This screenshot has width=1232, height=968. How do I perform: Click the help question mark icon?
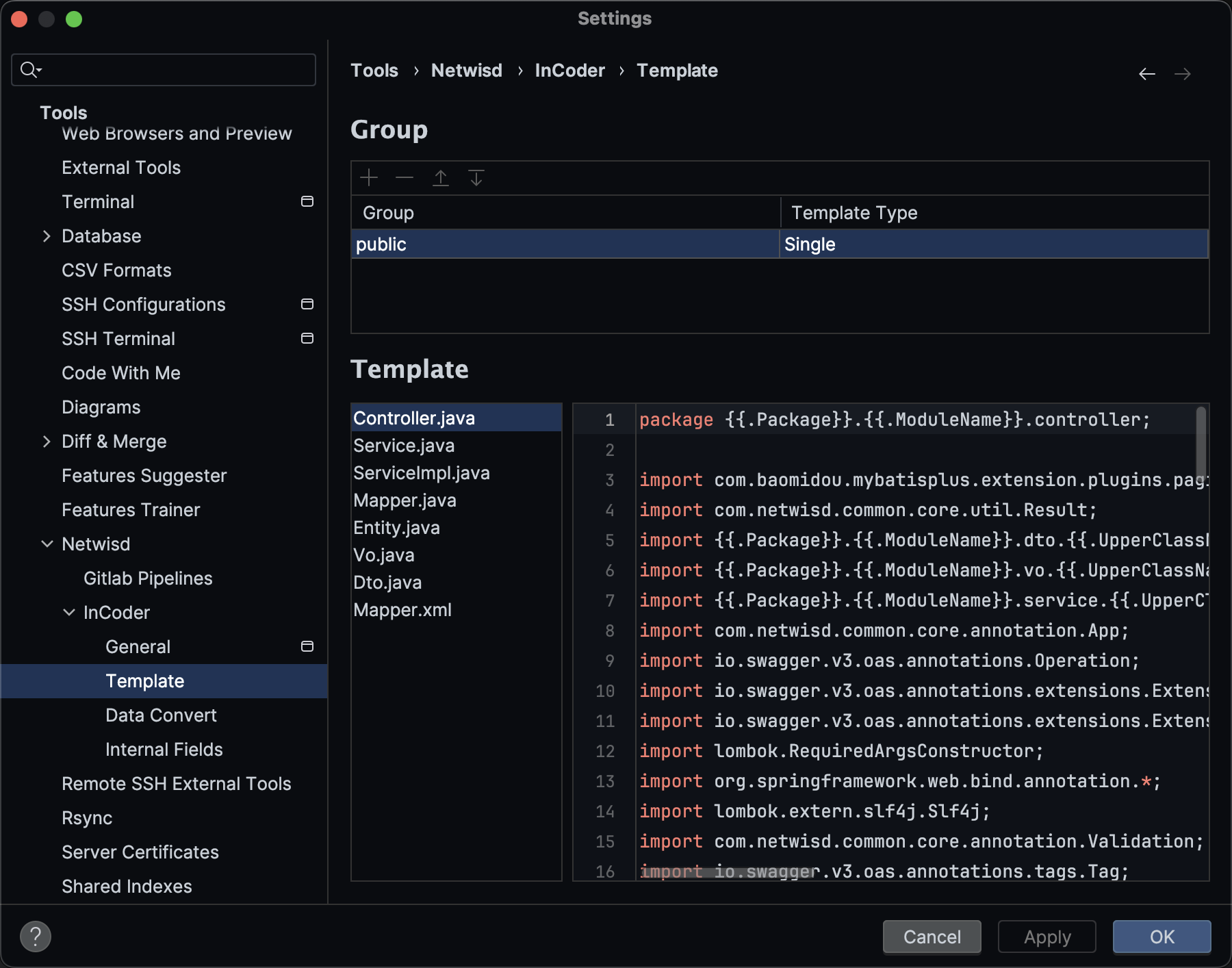click(36, 936)
